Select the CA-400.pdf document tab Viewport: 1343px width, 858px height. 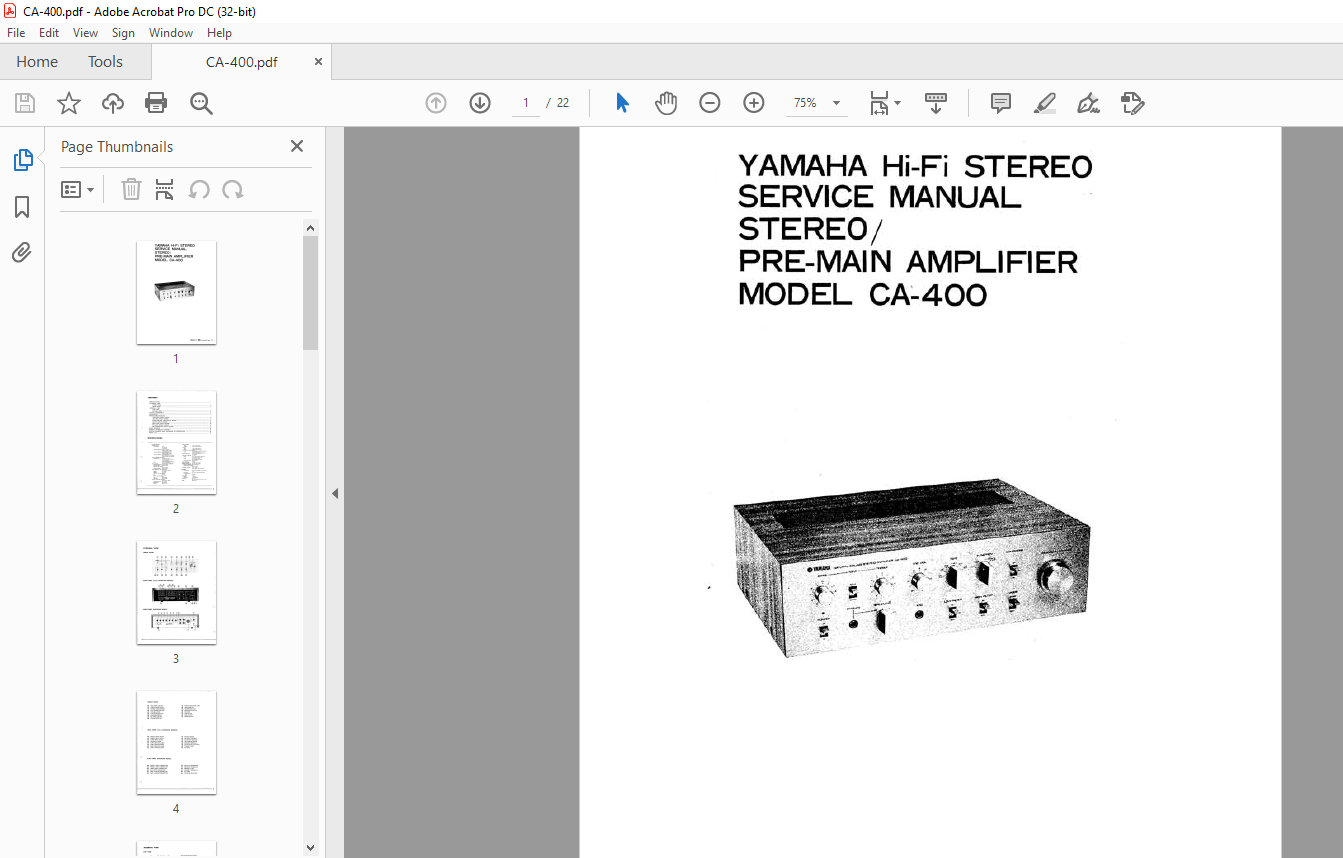(241, 62)
